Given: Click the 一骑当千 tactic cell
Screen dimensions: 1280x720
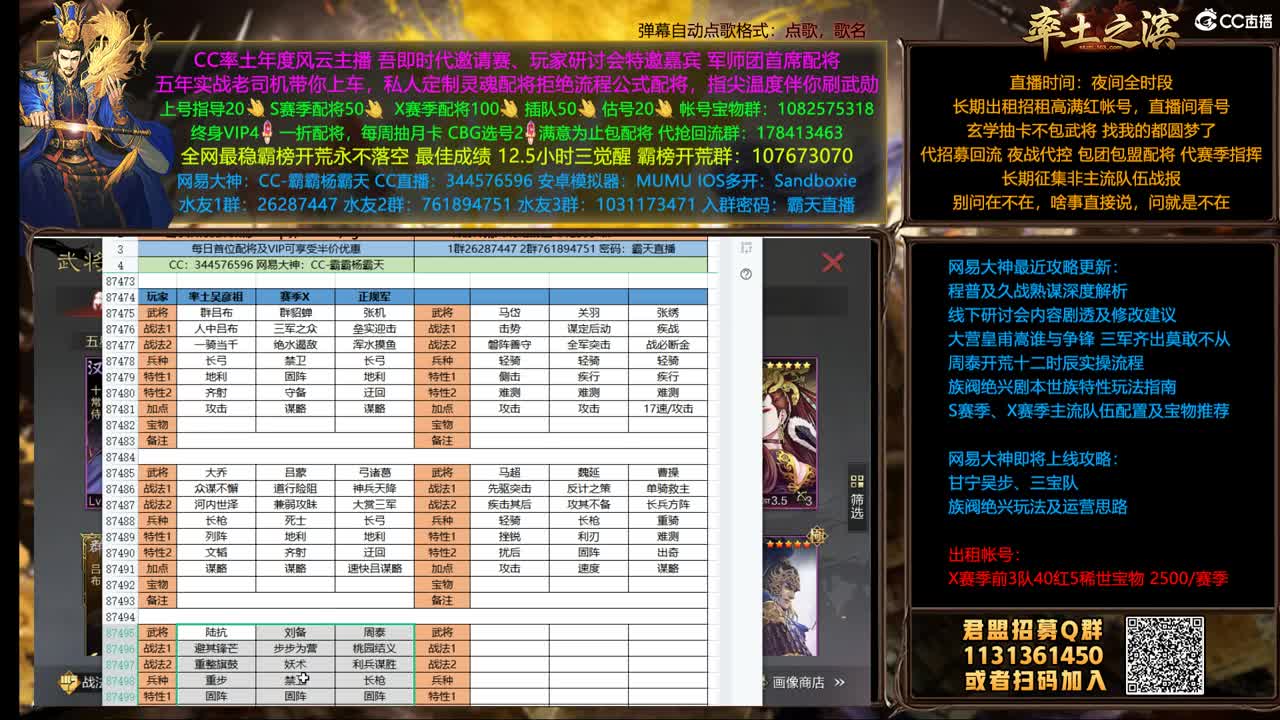Looking at the screenshot, I should [216, 345].
